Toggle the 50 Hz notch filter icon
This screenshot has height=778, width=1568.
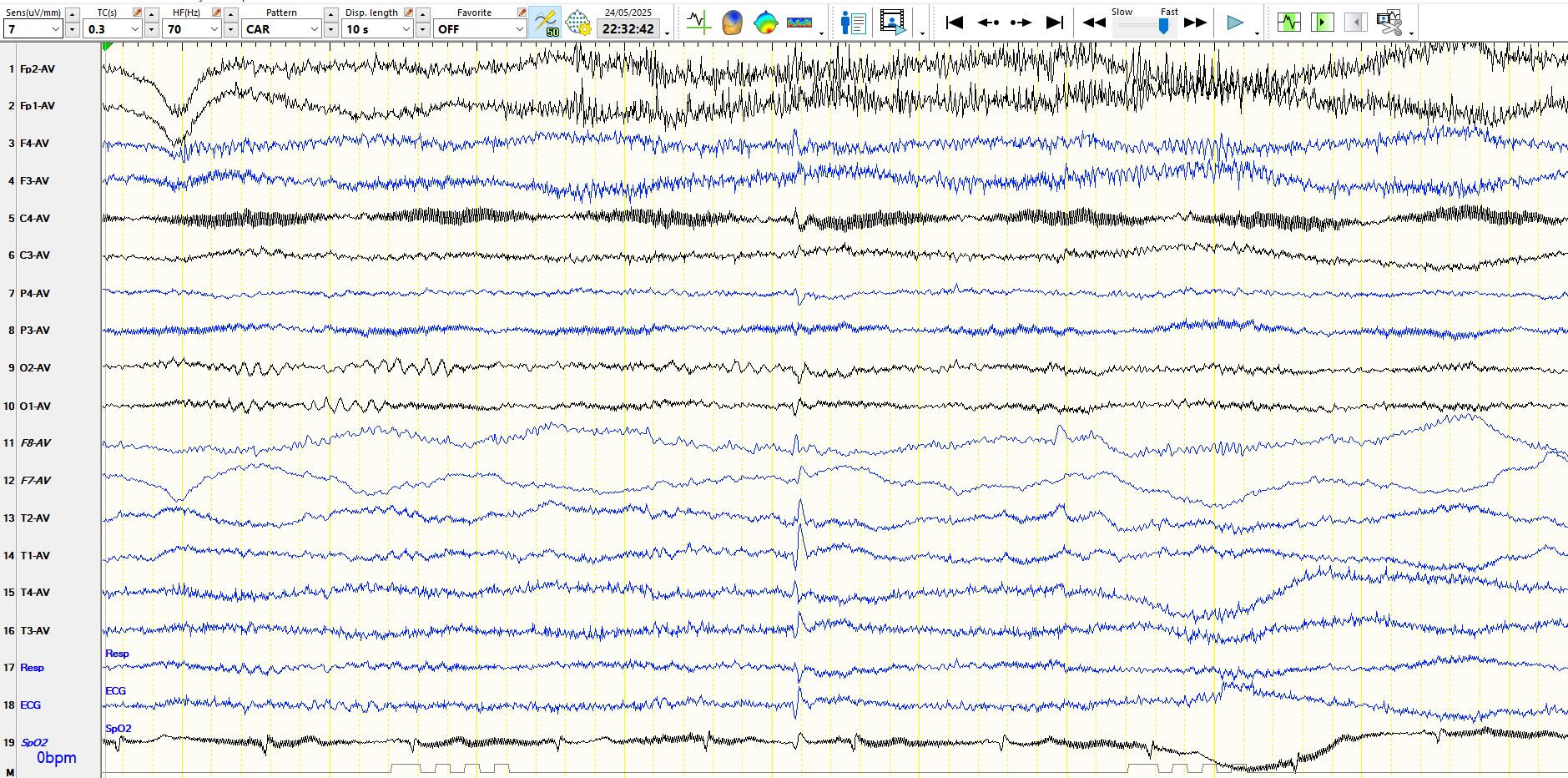[546, 23]
